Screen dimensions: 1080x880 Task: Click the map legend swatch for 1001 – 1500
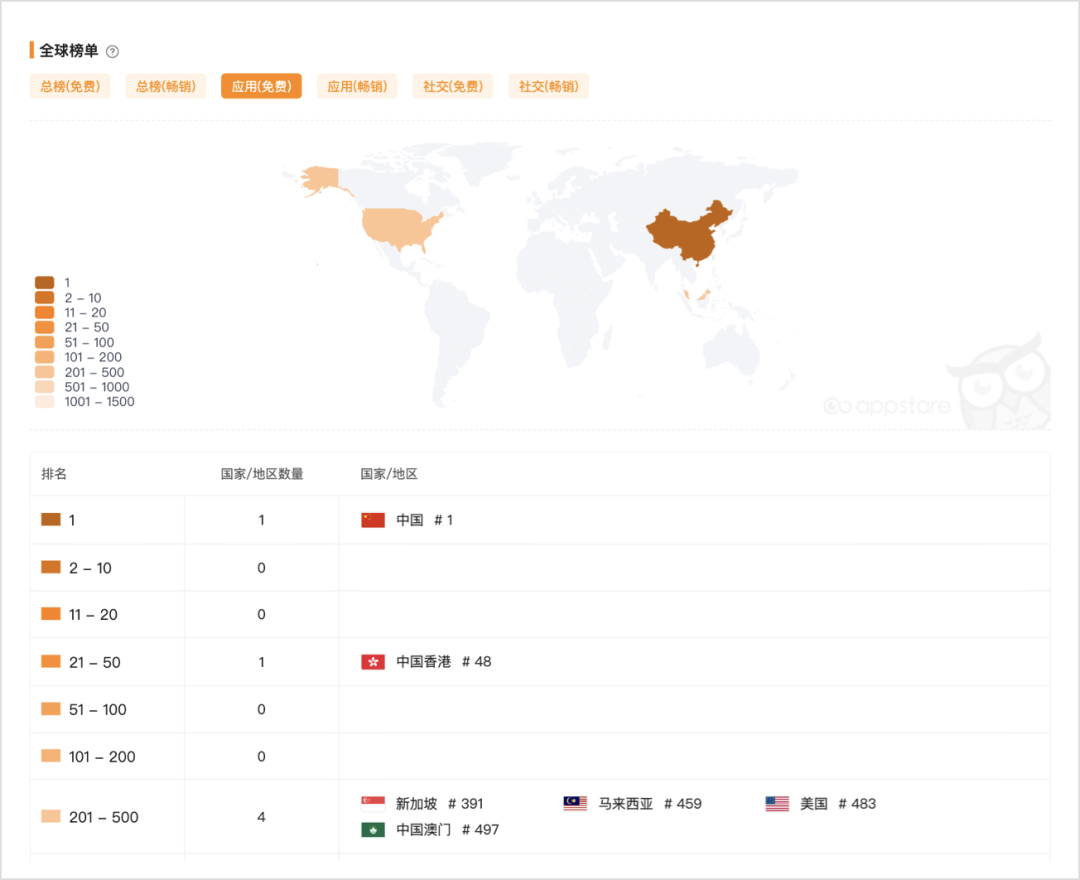tap(45, 401)
